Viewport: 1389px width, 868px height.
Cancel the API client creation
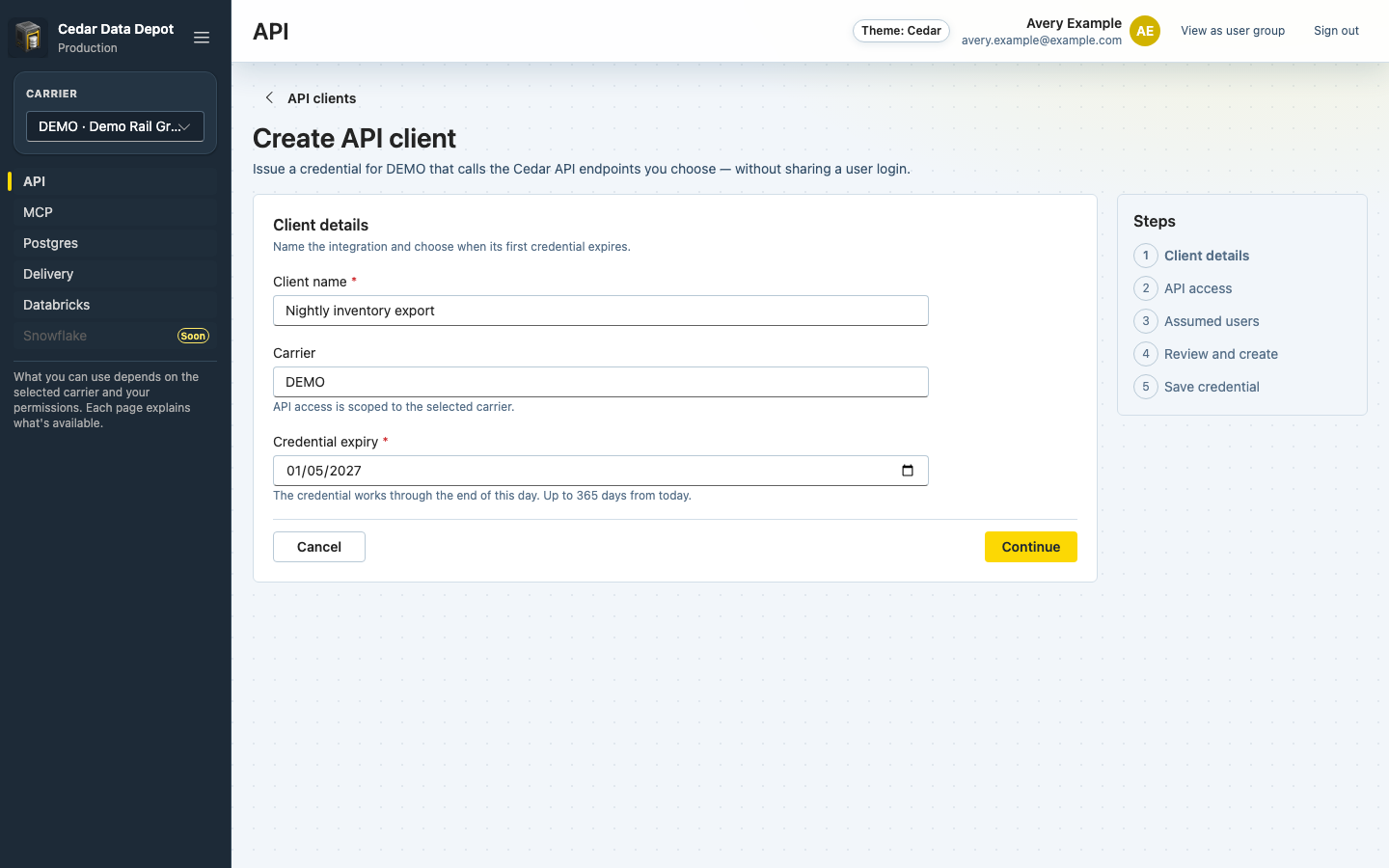[319, 547]
